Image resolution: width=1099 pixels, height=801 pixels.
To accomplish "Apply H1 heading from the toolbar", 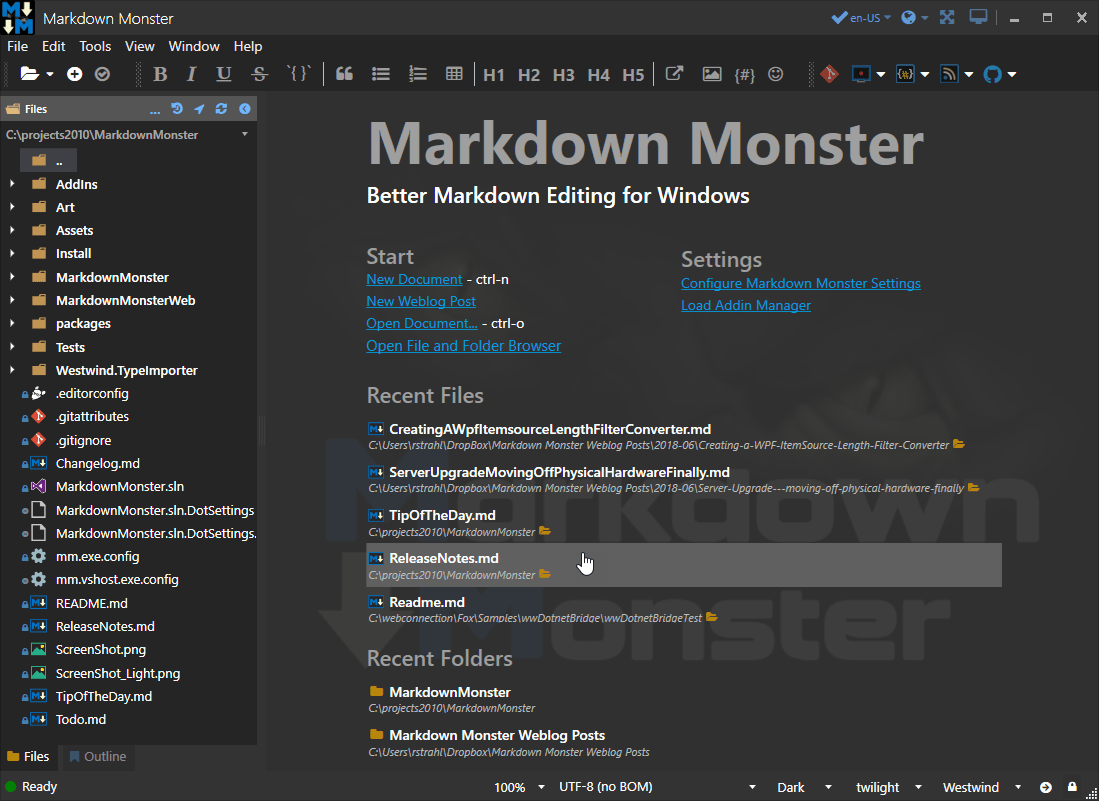I will (x=494, y=73).
